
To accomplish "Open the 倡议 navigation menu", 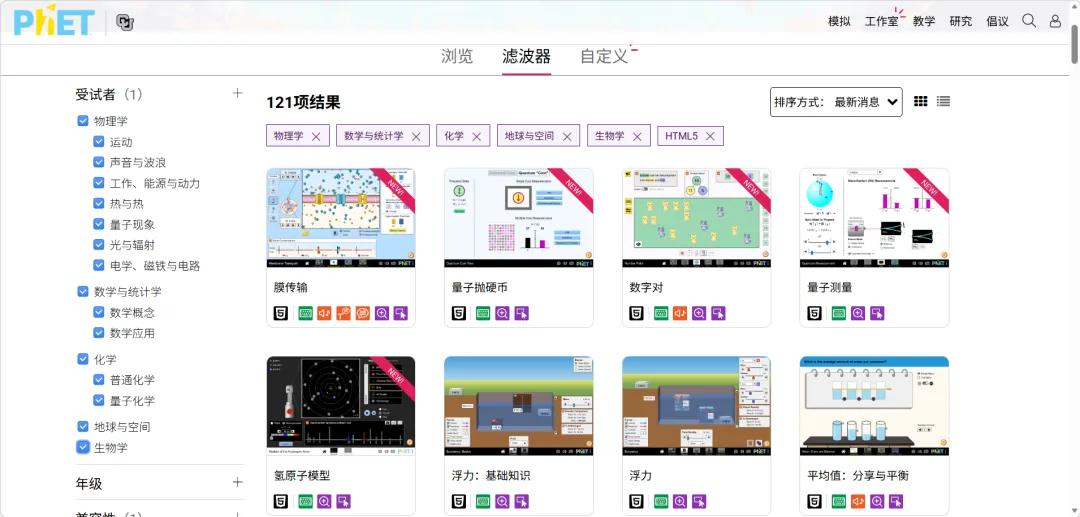I will pyautogui.click(x=997, y=21).
